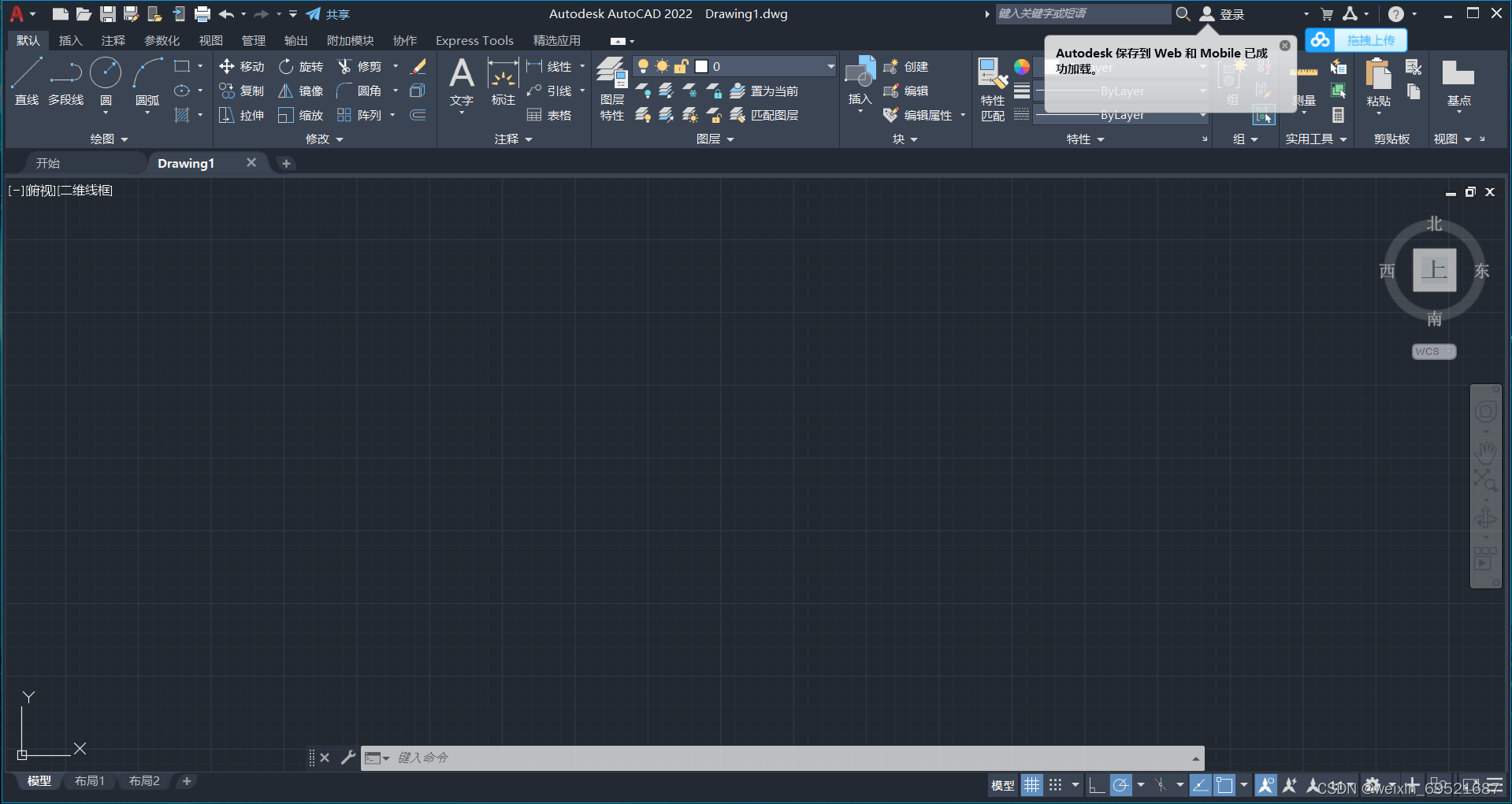
Task: Click the explode tool box icon
Action: (x=418, y=91)
